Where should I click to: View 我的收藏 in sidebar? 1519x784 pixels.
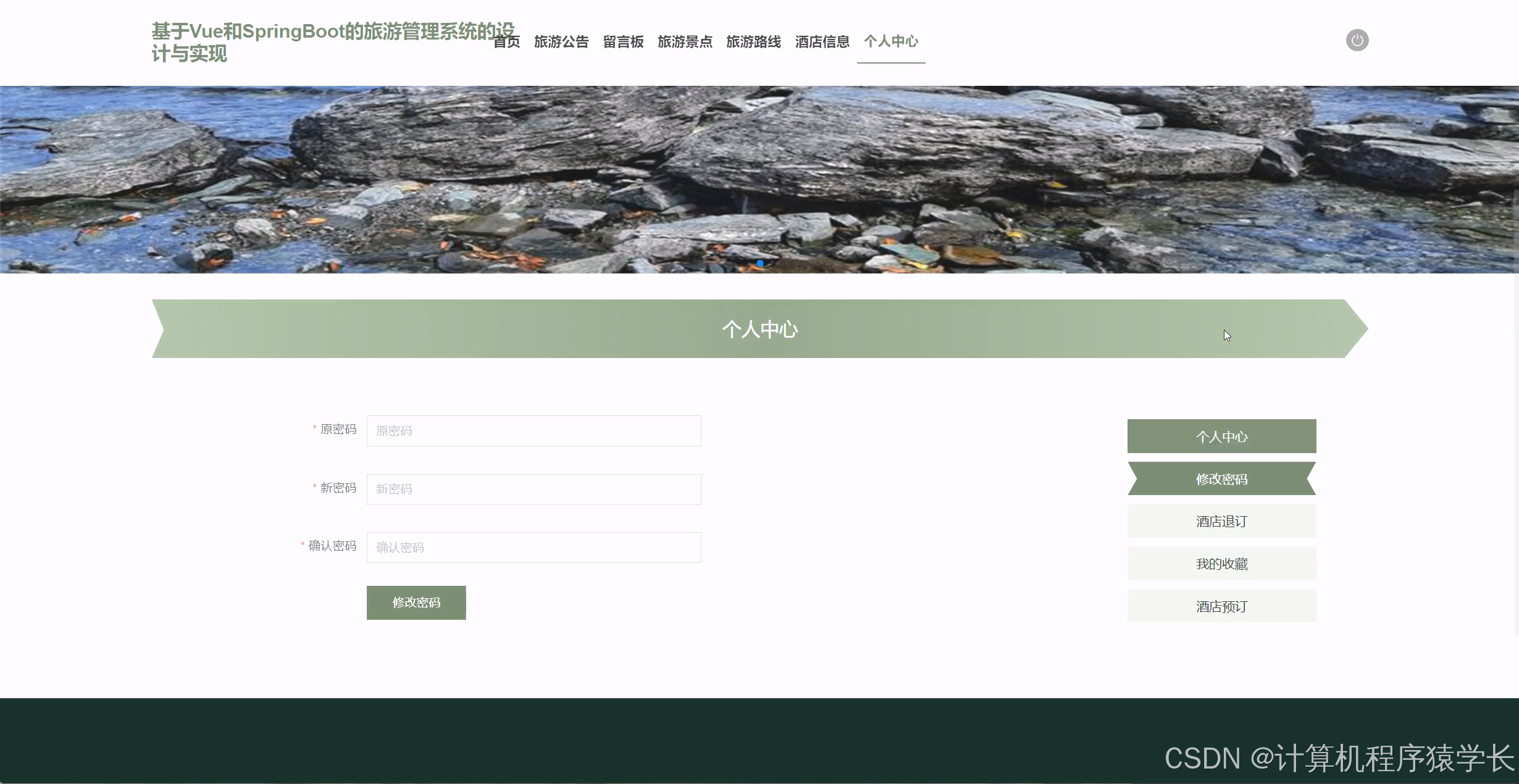tap(1221, 564)
